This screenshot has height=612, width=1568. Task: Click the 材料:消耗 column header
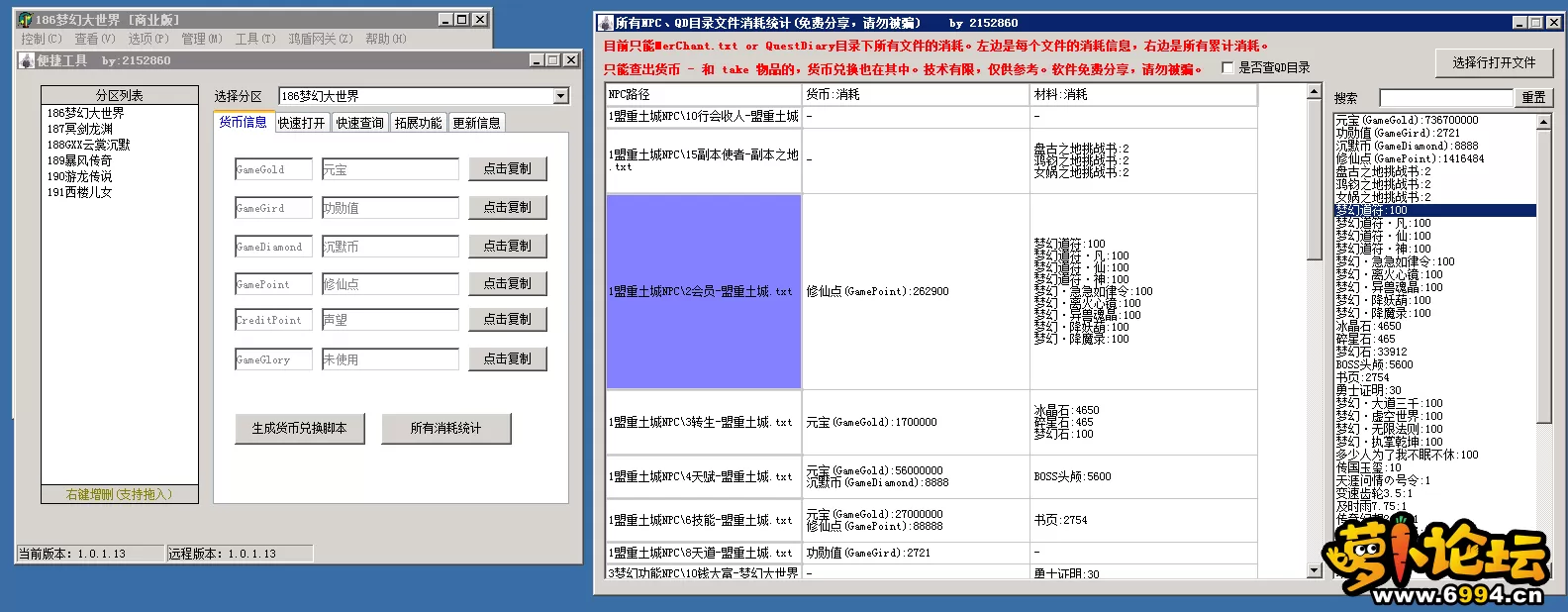[1144, 95]
